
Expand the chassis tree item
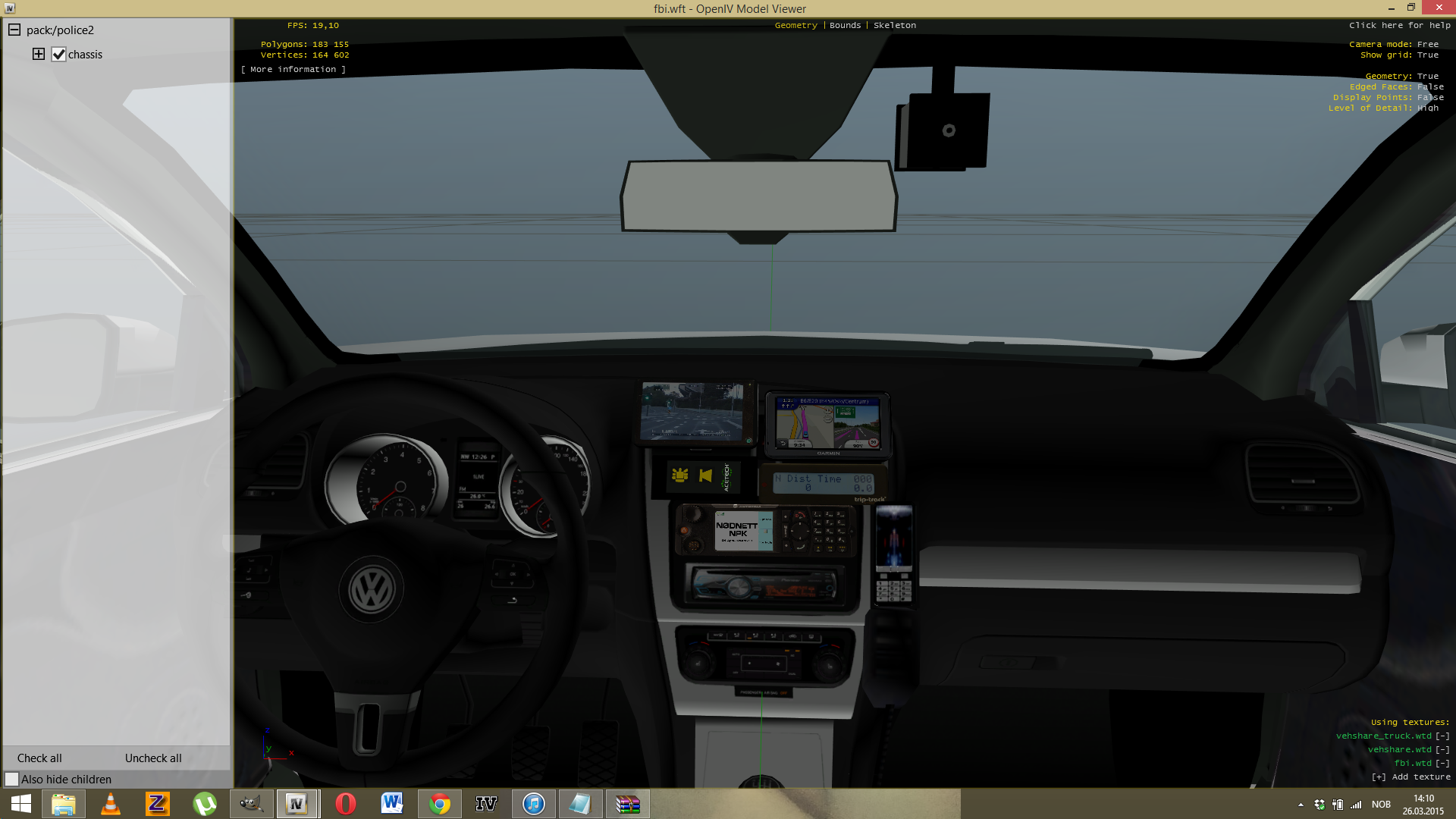coord(39,54)
